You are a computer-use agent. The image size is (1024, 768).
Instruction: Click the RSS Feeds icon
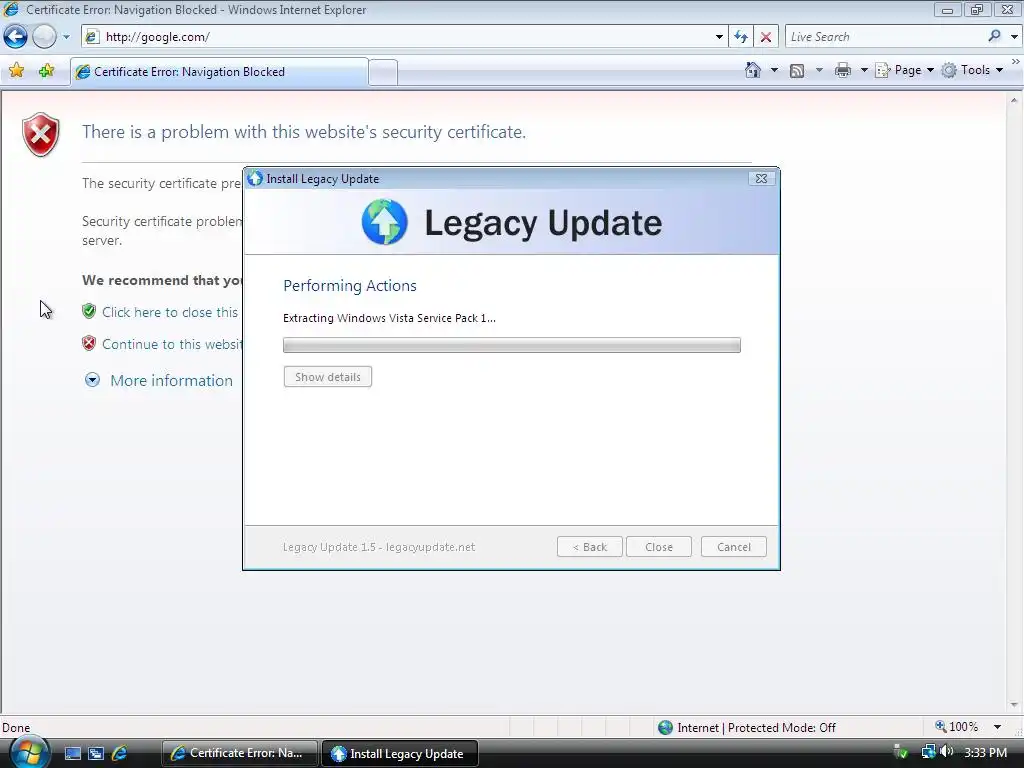coord(797,71)
